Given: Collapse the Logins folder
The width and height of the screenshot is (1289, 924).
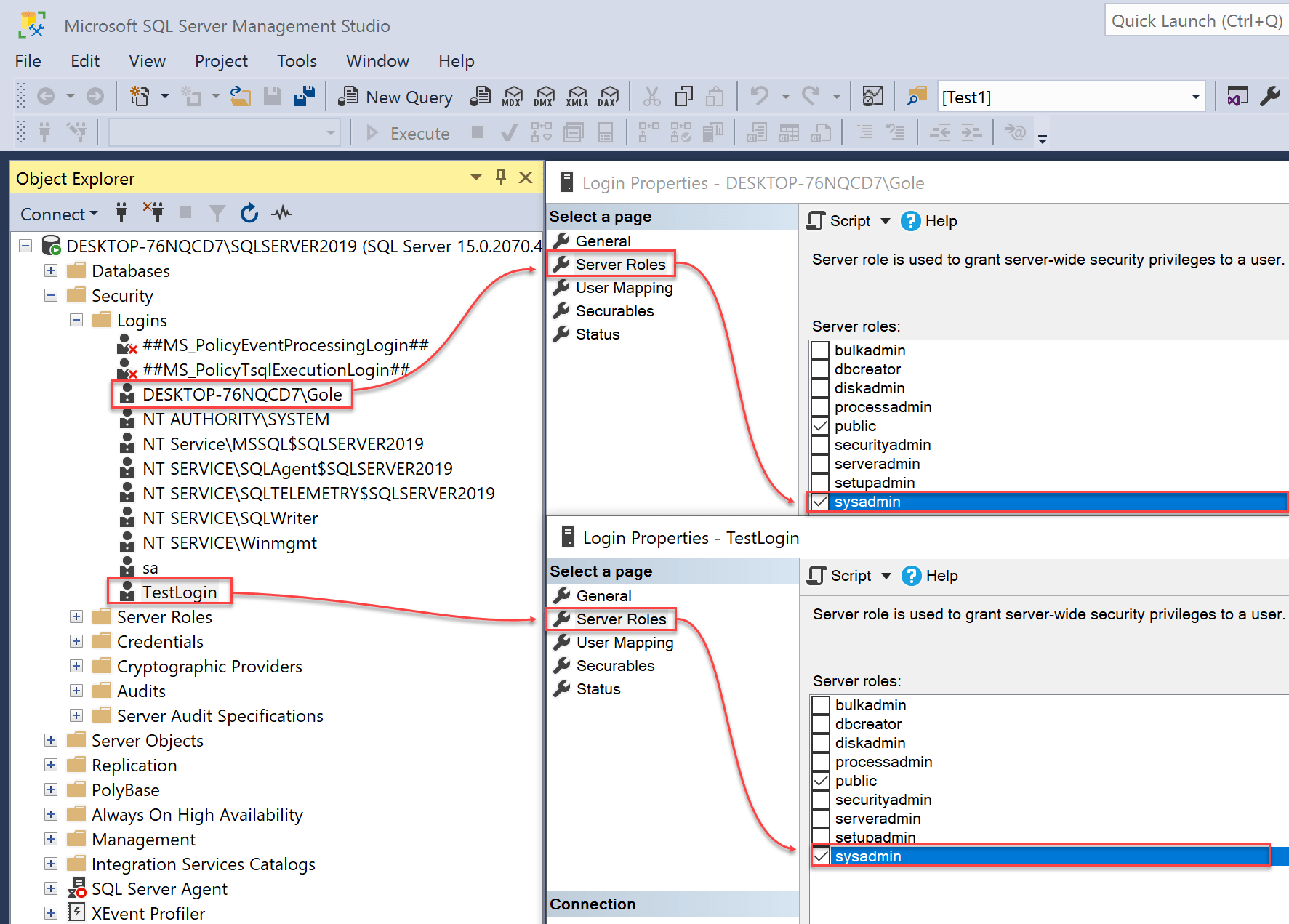Looking at the screenshot, I should click(x=76, y=320).
